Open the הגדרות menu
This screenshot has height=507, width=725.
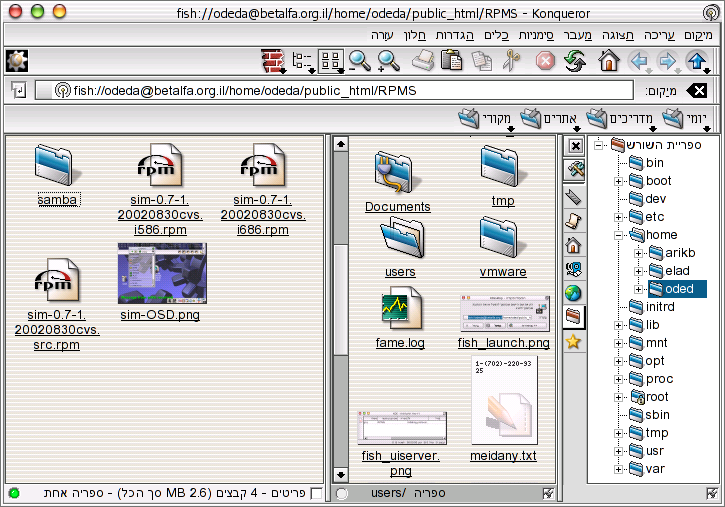point(454,35)
